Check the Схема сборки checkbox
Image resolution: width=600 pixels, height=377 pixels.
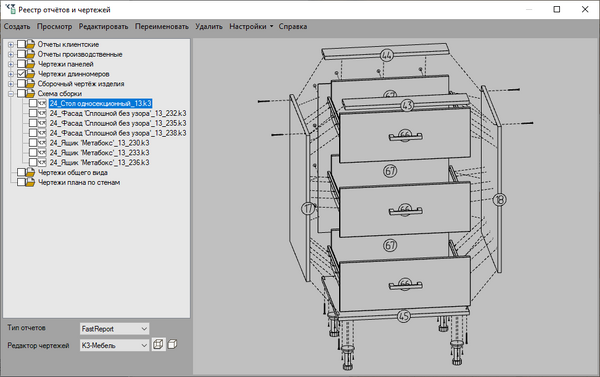click(21, 93)
